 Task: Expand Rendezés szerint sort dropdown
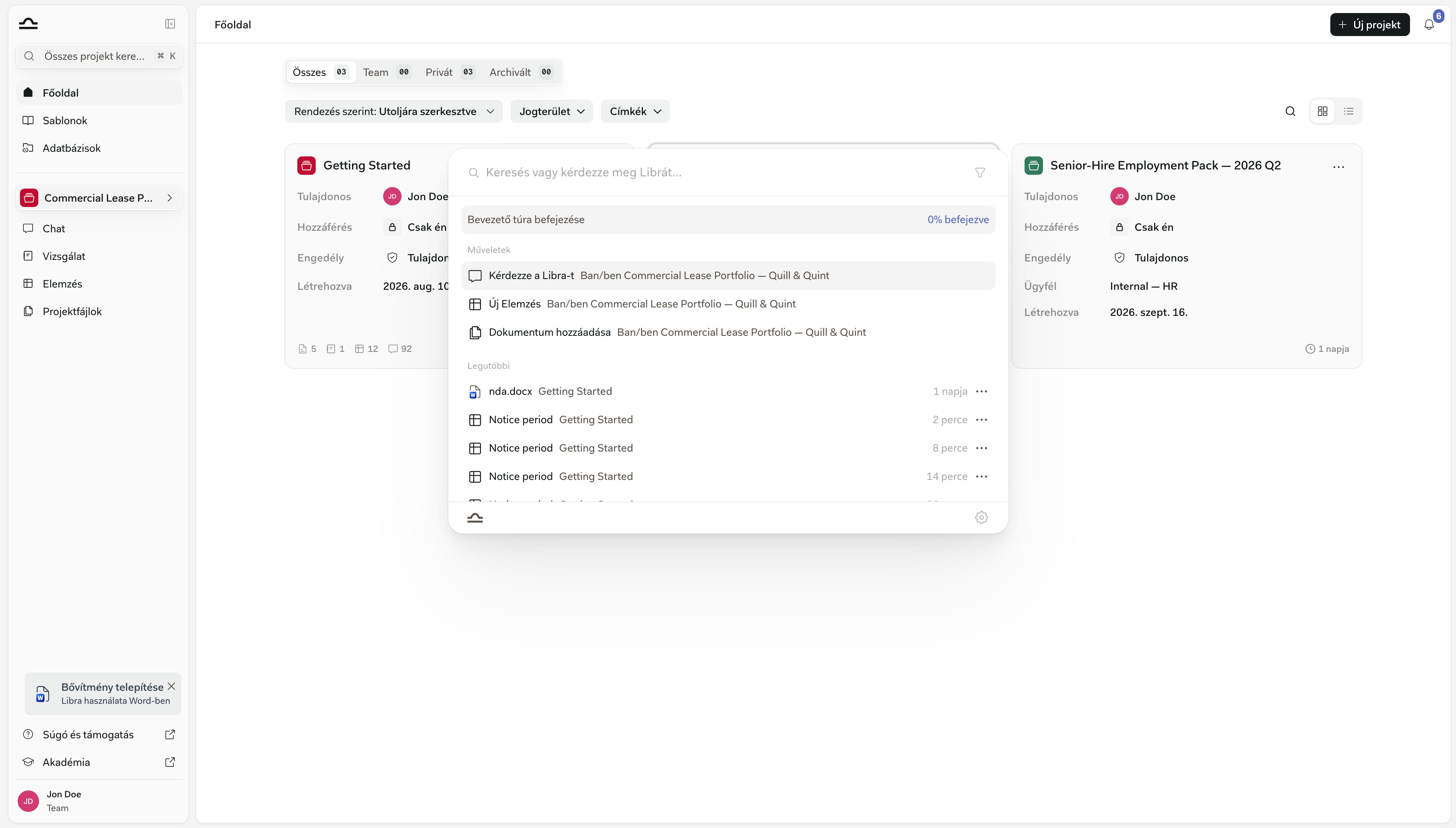[393, 112]
